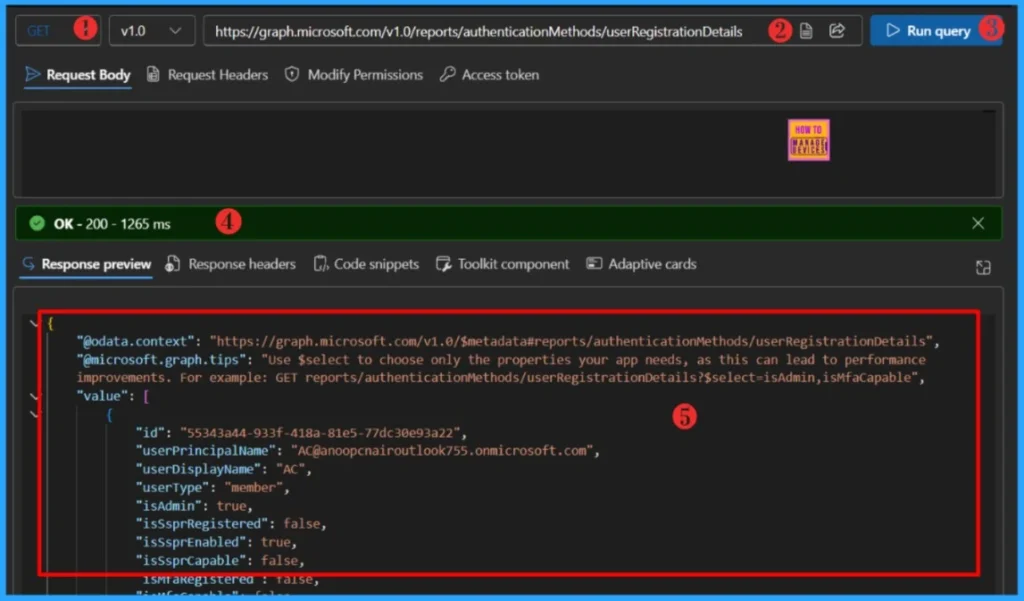Click the play icon on Run query

(x=893, y=31)
